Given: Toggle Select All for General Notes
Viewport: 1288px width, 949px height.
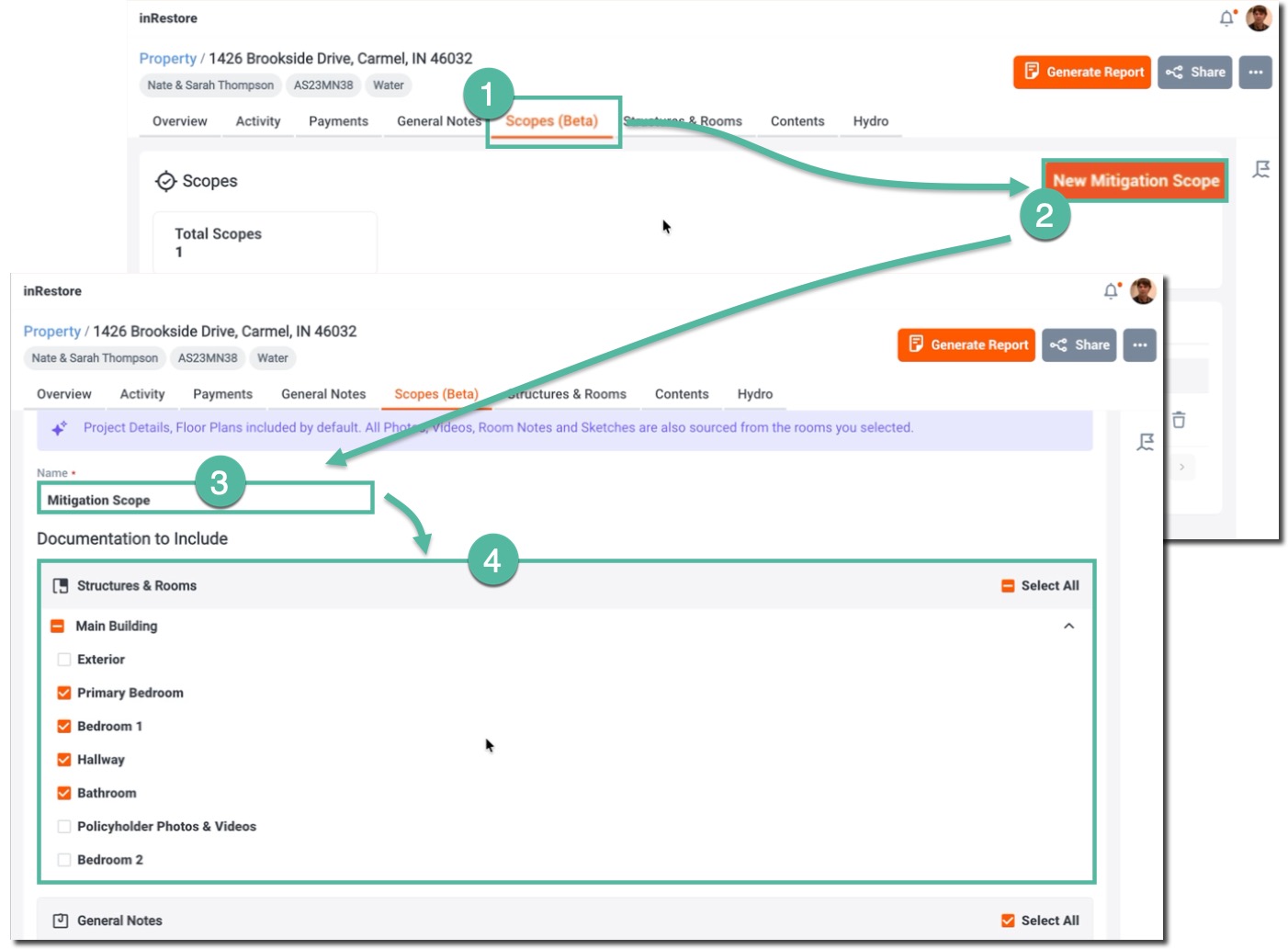Looking at the screenshot, I should 1008,921.
